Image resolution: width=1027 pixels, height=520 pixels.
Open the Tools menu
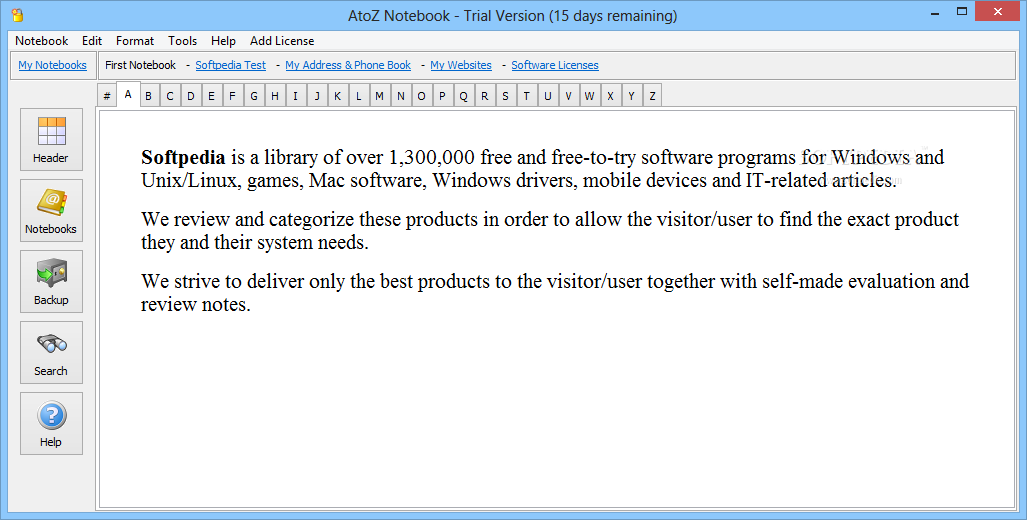182,41
